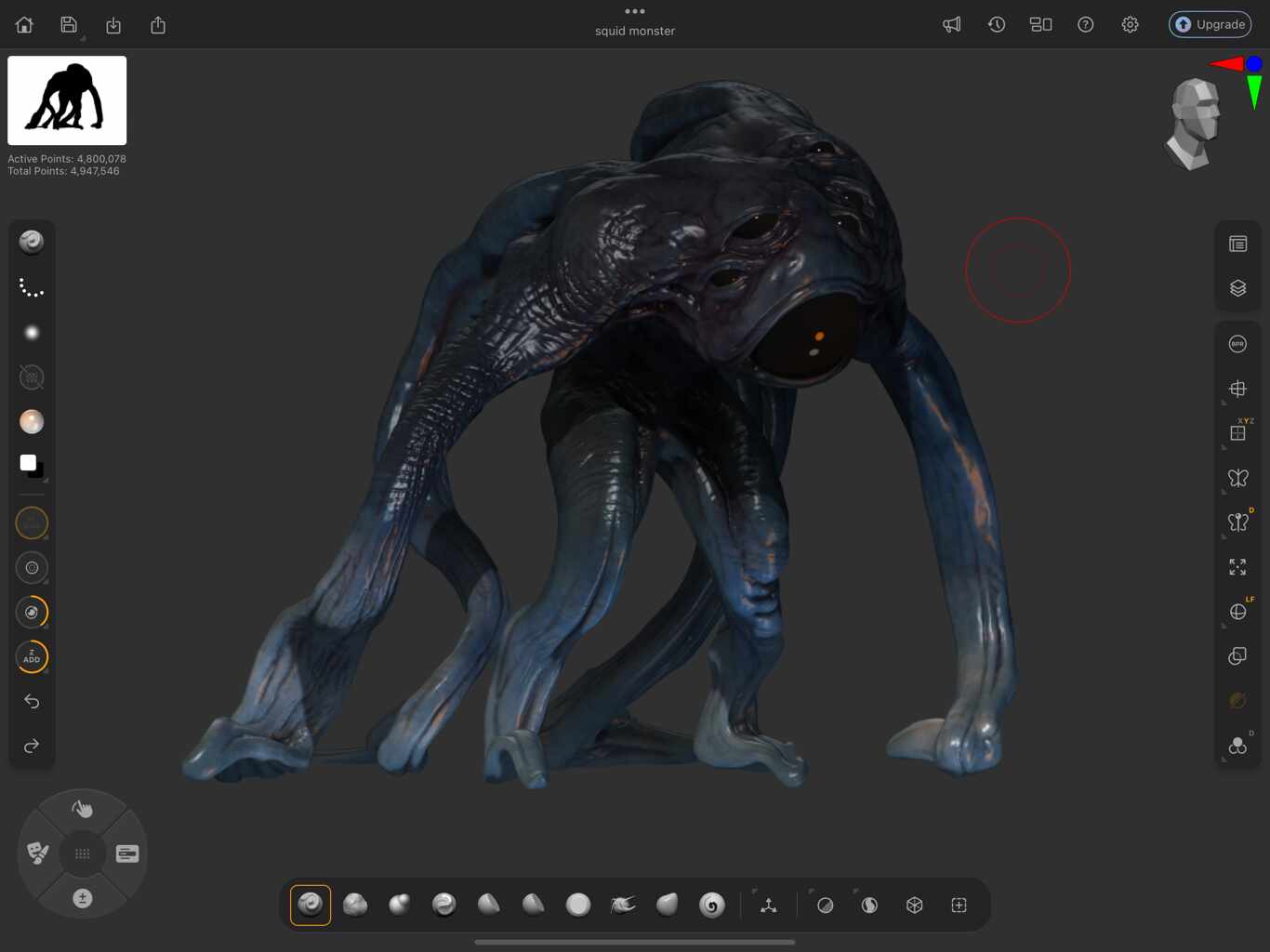The width and height of the screenshot is (1270, 952).
Task: Save the squid monster project
Action: pyautogui.click(x=69, y=25)
